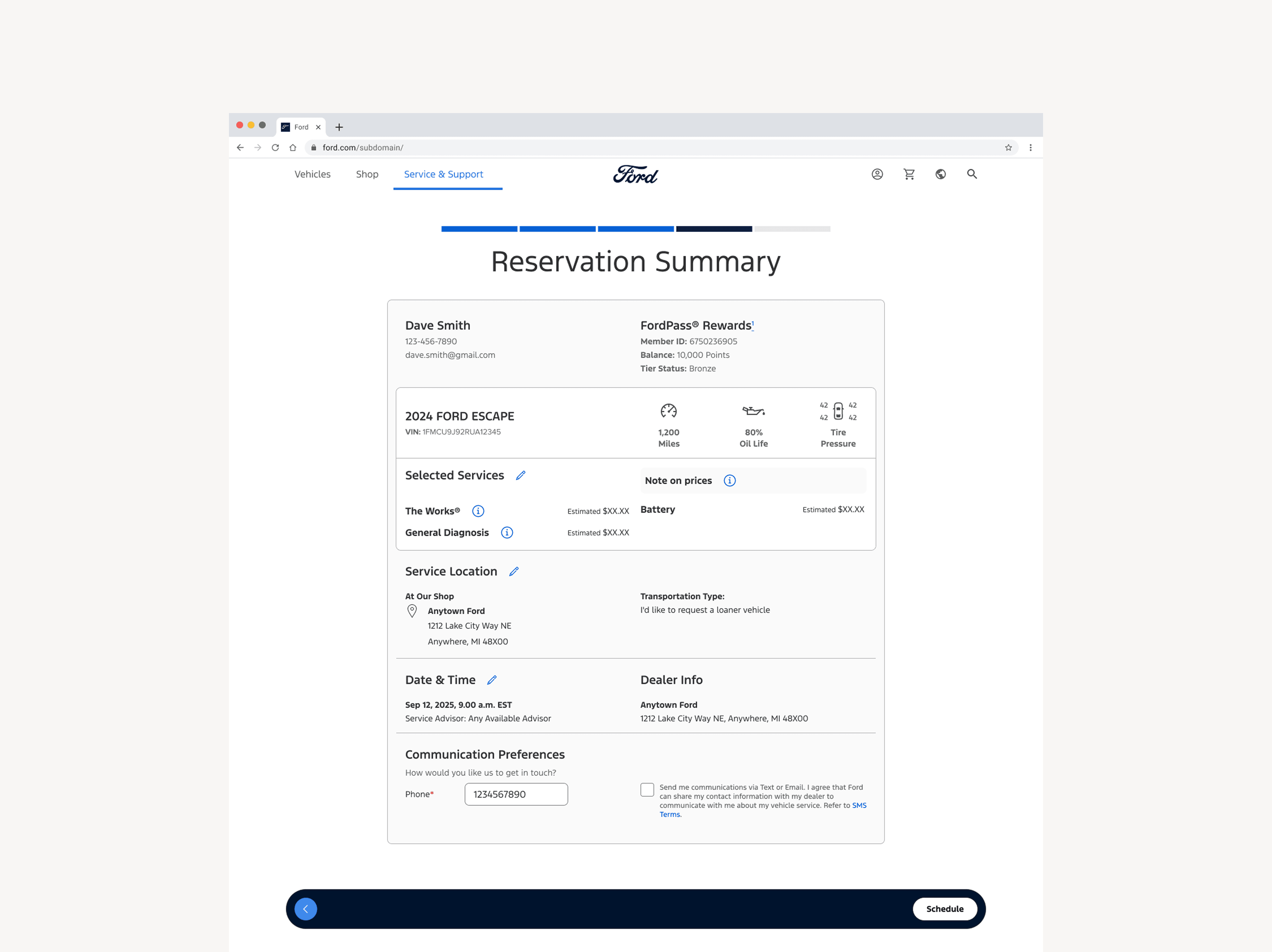Go back using the blue arrow button
Screen dimensions: 1272x952
click(x=306, y=909)
